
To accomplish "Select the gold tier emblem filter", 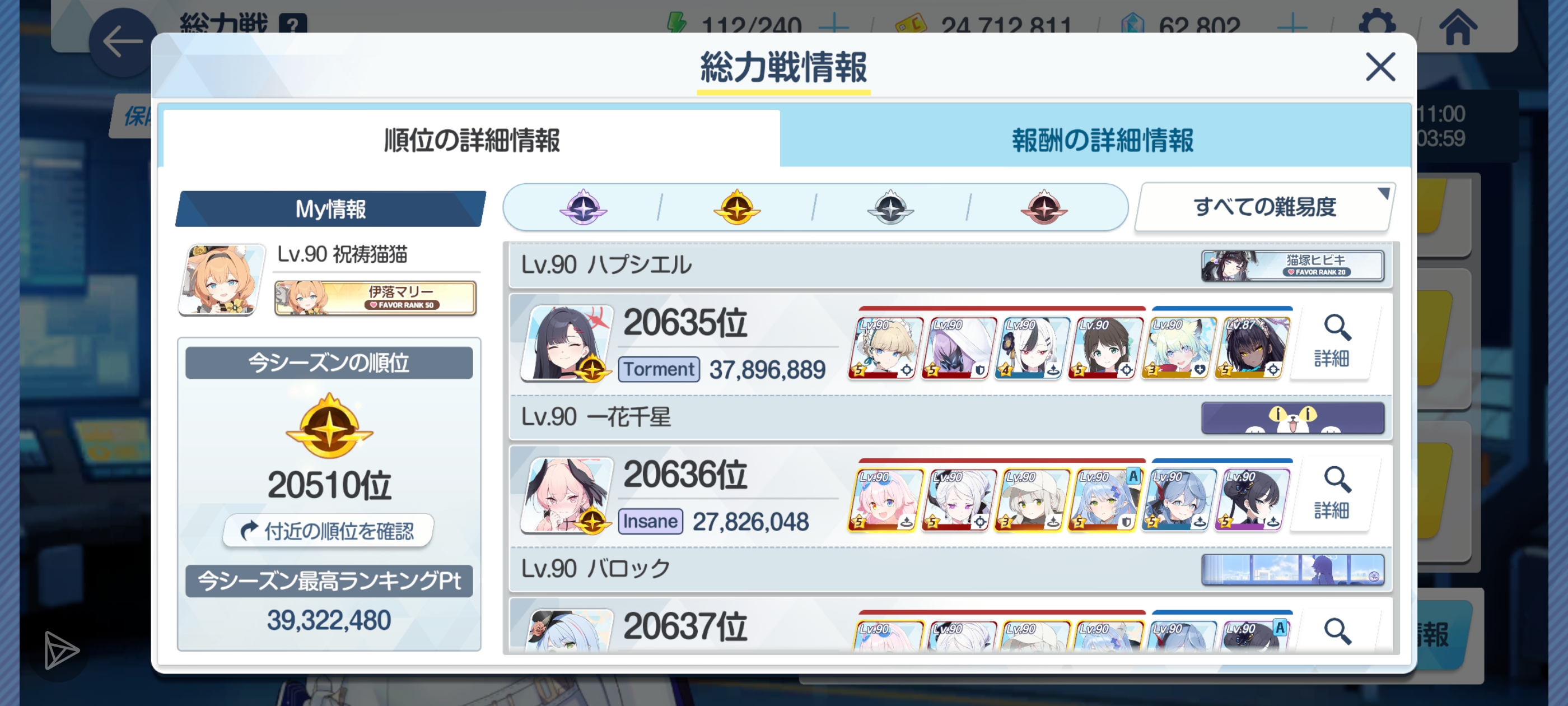I will (736, 208).
